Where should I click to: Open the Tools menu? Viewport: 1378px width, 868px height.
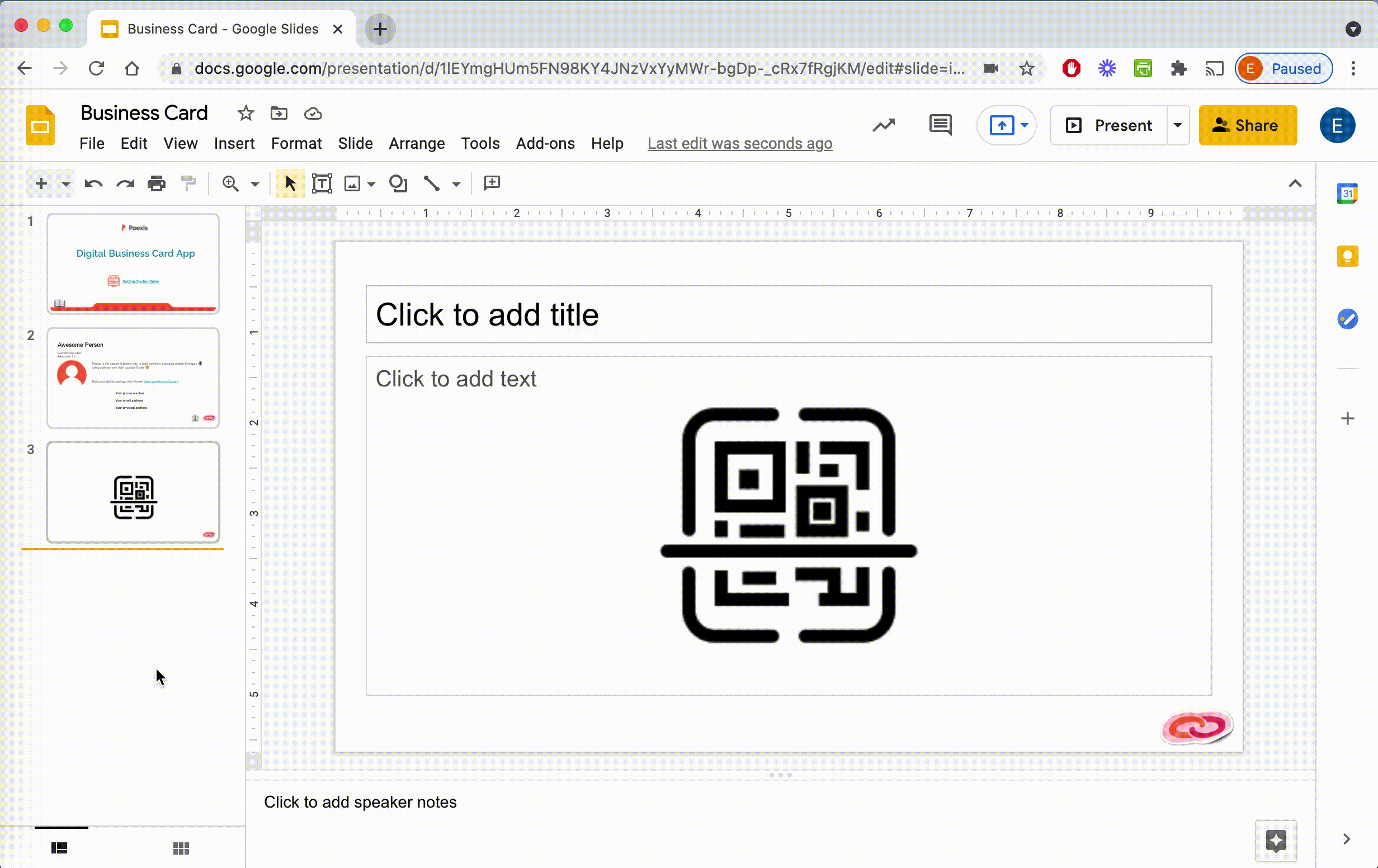(481, 143)
